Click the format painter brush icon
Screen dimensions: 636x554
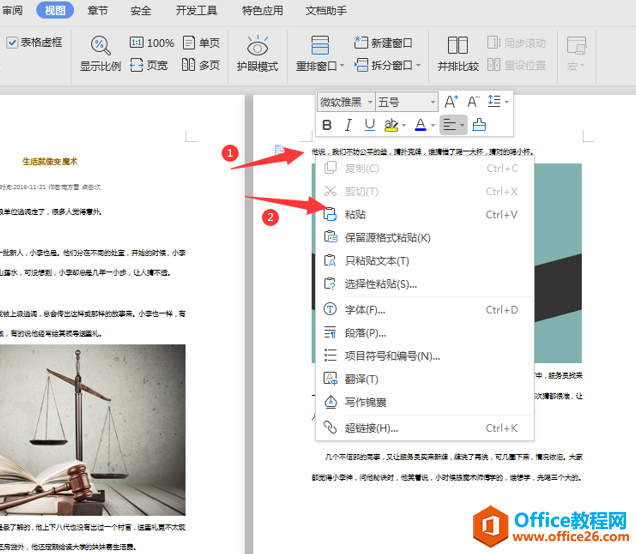(479, 125)
